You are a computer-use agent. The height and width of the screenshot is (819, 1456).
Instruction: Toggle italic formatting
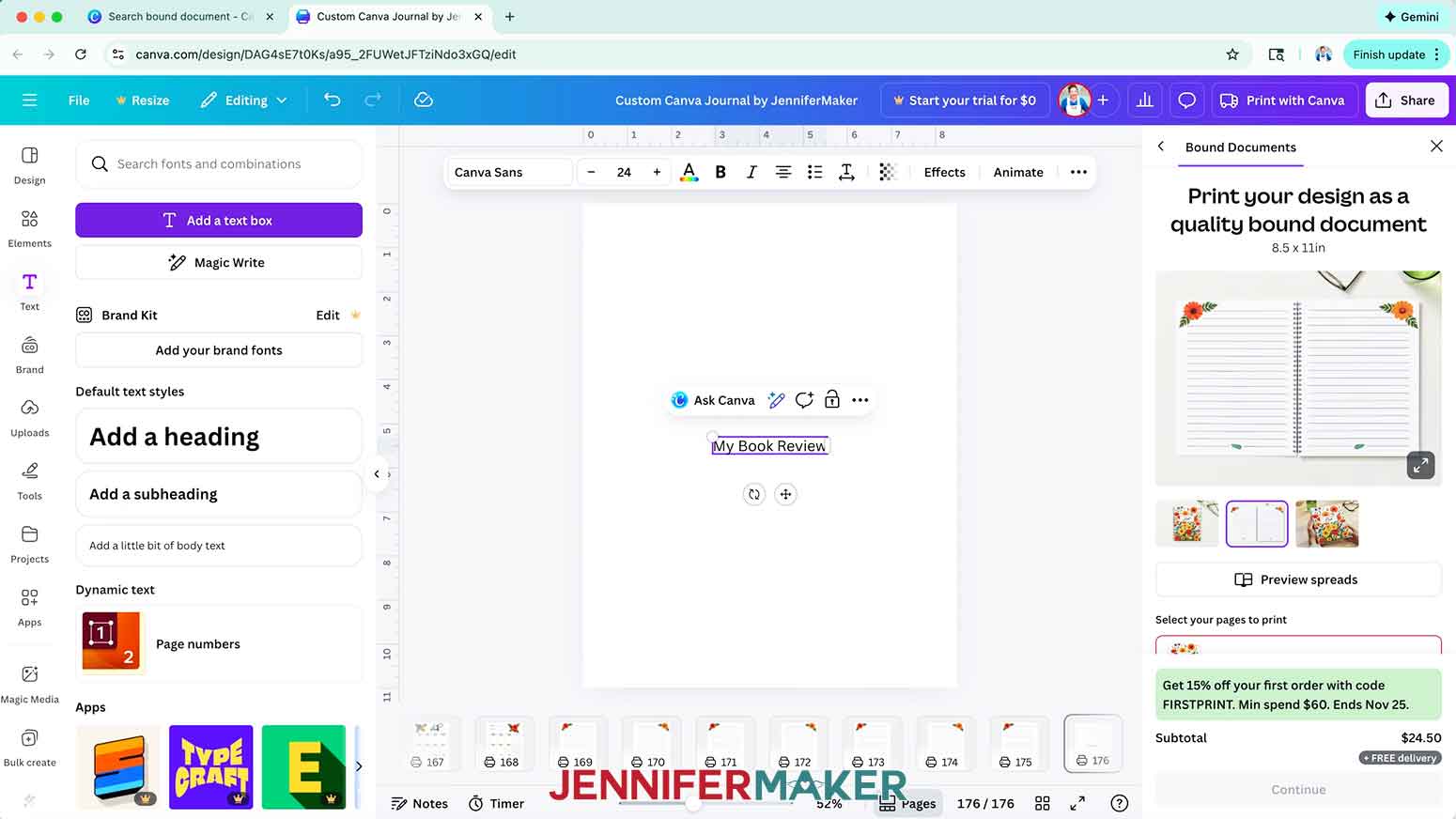(x=751, y=172)
